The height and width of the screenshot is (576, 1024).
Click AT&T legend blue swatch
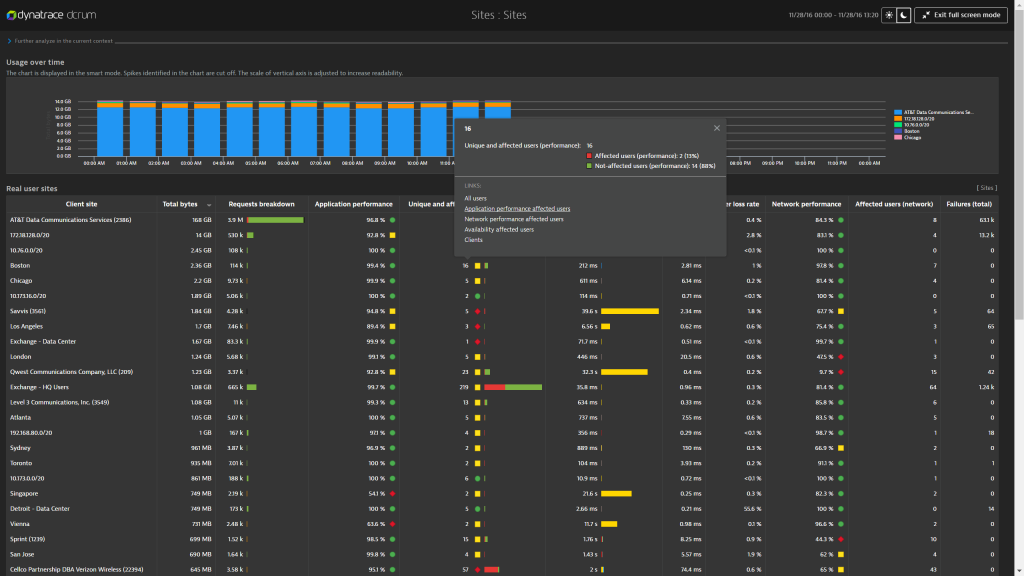[x=898, y=112]
